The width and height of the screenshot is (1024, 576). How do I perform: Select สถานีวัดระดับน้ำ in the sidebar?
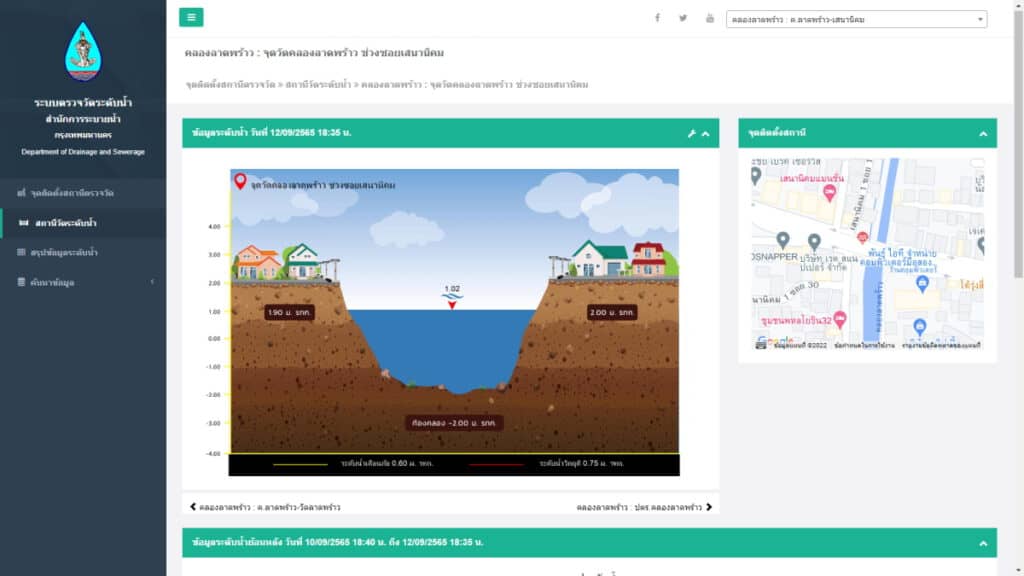(x=66, y=222)
